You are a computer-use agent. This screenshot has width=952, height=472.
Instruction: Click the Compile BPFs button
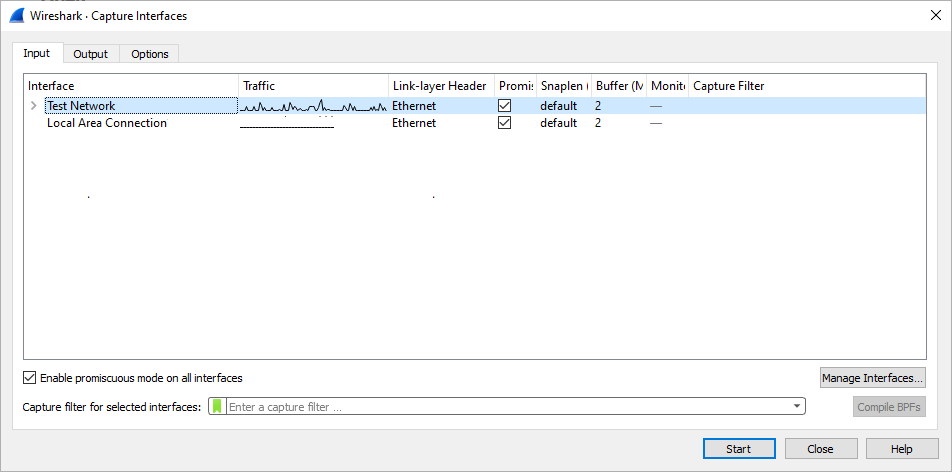click(889, 407)
